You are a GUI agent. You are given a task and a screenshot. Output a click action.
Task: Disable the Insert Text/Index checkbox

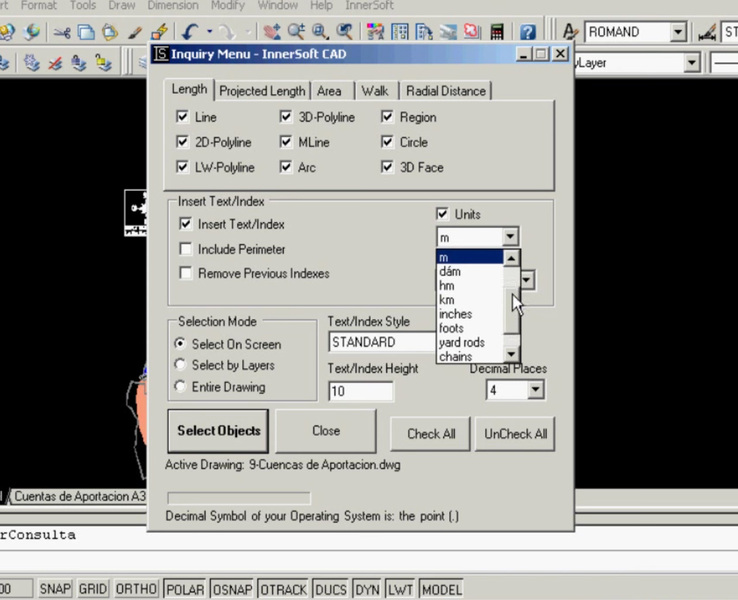pyautogui.click(x=185, y=224)
